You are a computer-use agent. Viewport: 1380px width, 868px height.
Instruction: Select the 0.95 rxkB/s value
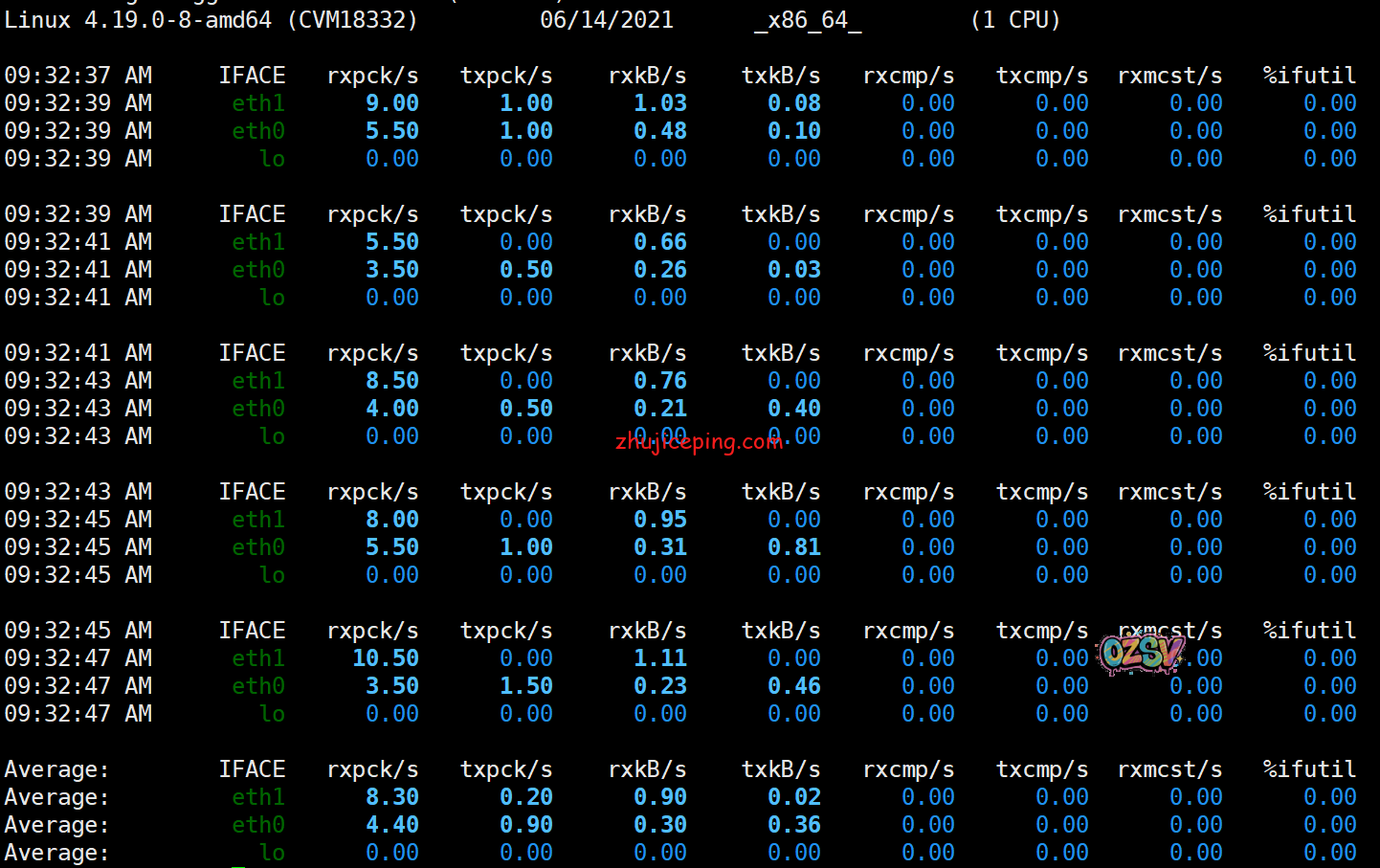point(660,520)
